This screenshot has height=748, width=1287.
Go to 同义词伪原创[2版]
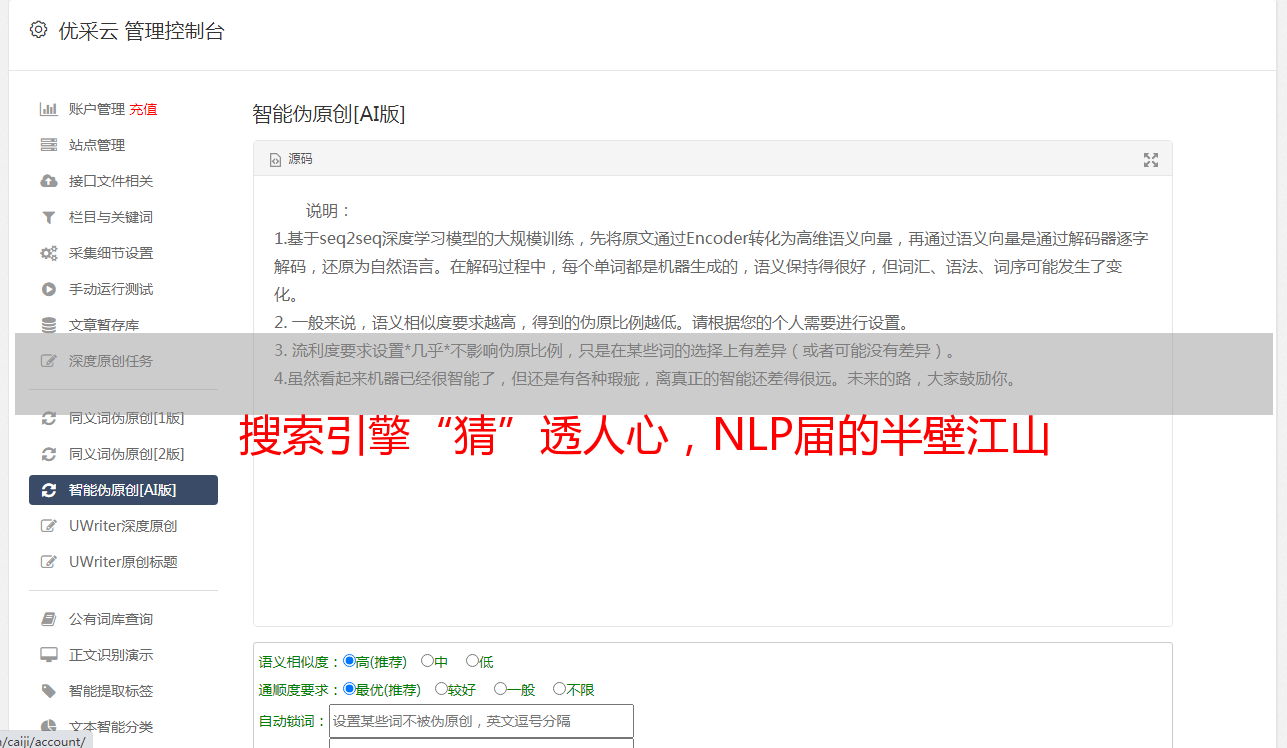pos(127,454)
